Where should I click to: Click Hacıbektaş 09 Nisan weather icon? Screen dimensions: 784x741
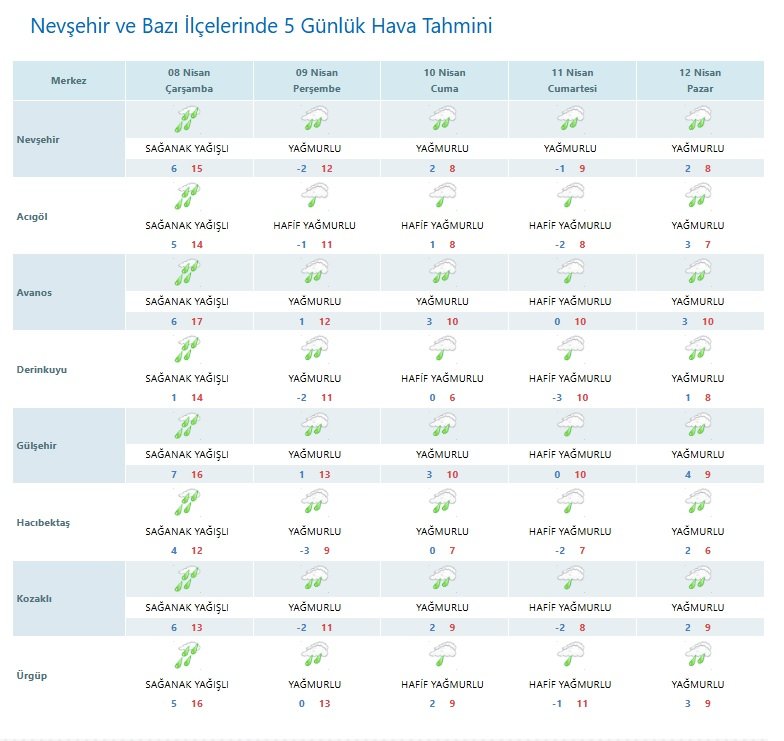315,503
